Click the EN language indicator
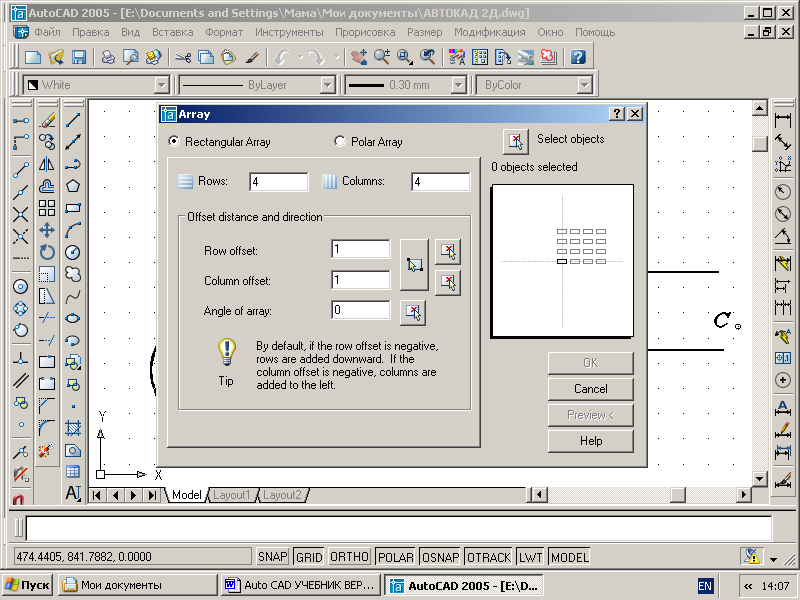800x600 pixels. coord(705,586)
